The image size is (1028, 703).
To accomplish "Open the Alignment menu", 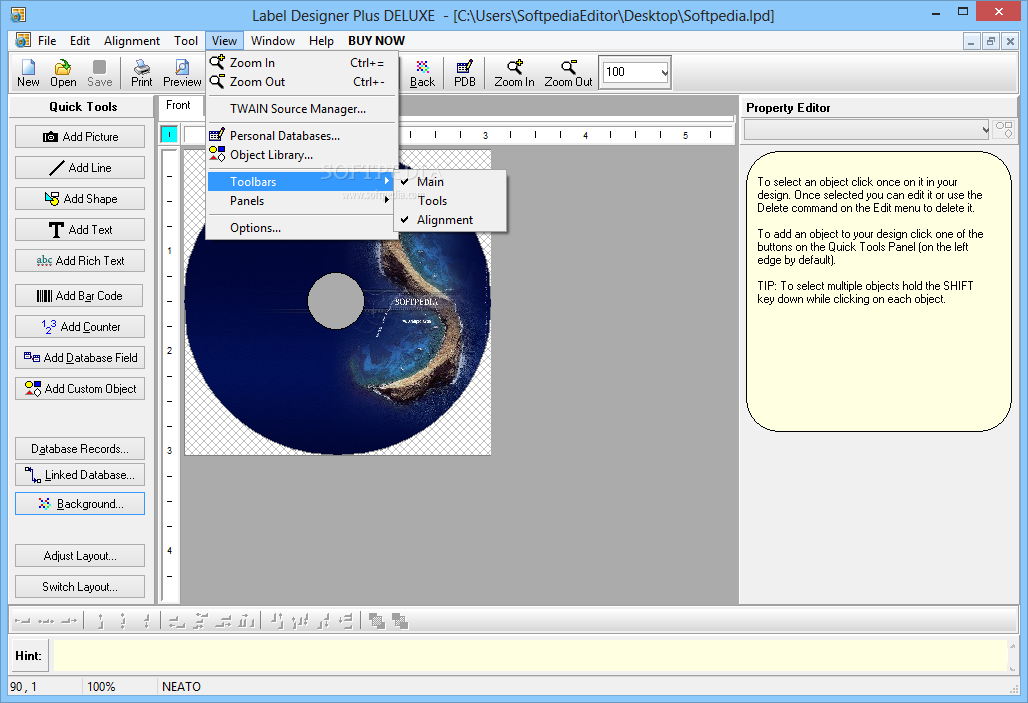I will 132,41.
